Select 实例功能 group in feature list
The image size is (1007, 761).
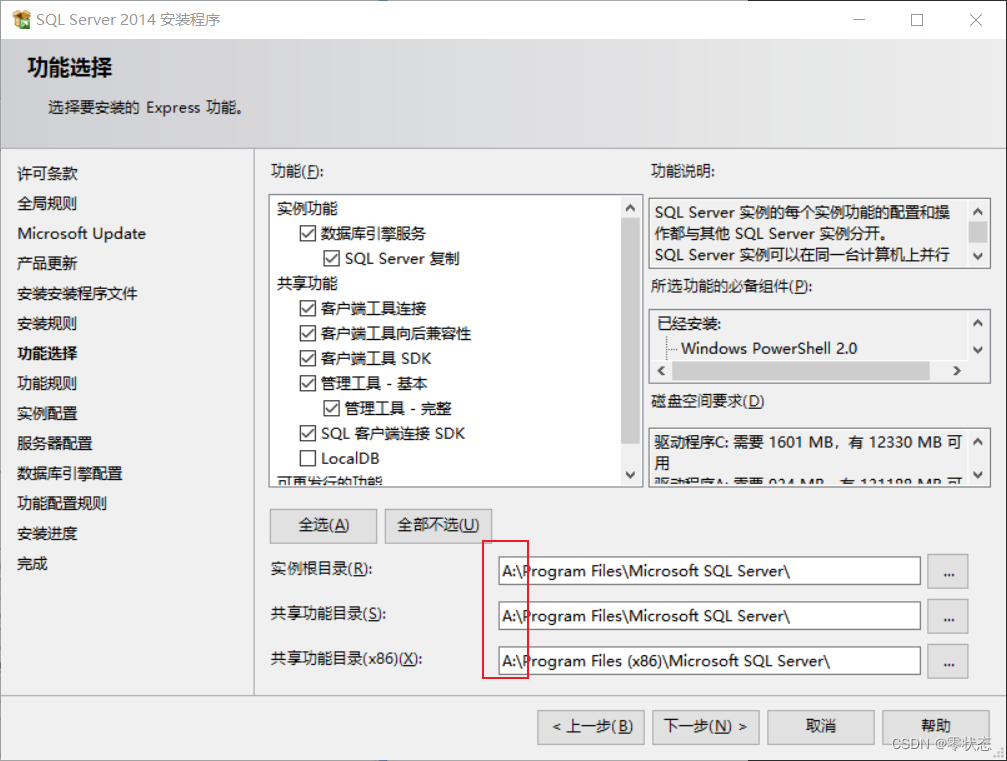[x=307, y=209]
